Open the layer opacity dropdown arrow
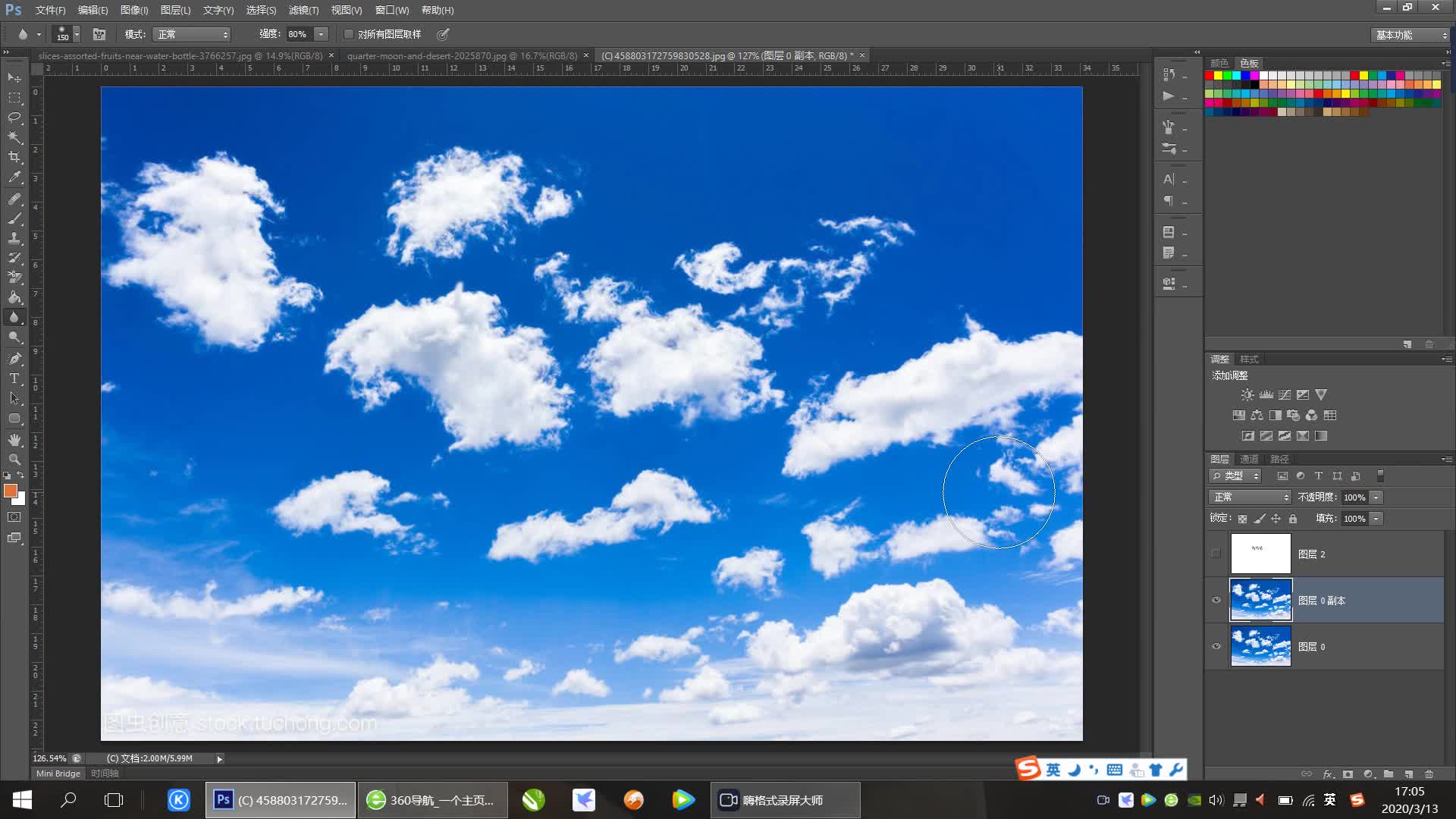This screenshot has width=1456, height=819. click(x=1376, y=497)
